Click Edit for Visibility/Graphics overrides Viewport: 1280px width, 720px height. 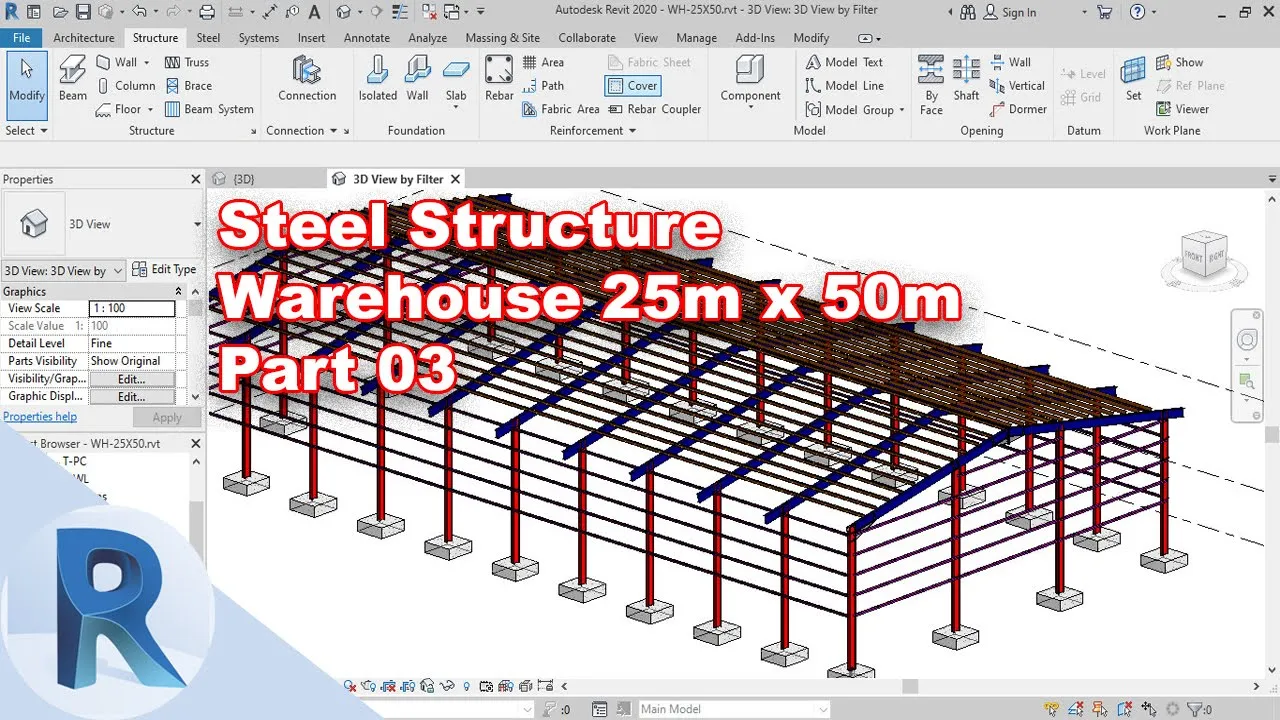(x=132, y=379)
